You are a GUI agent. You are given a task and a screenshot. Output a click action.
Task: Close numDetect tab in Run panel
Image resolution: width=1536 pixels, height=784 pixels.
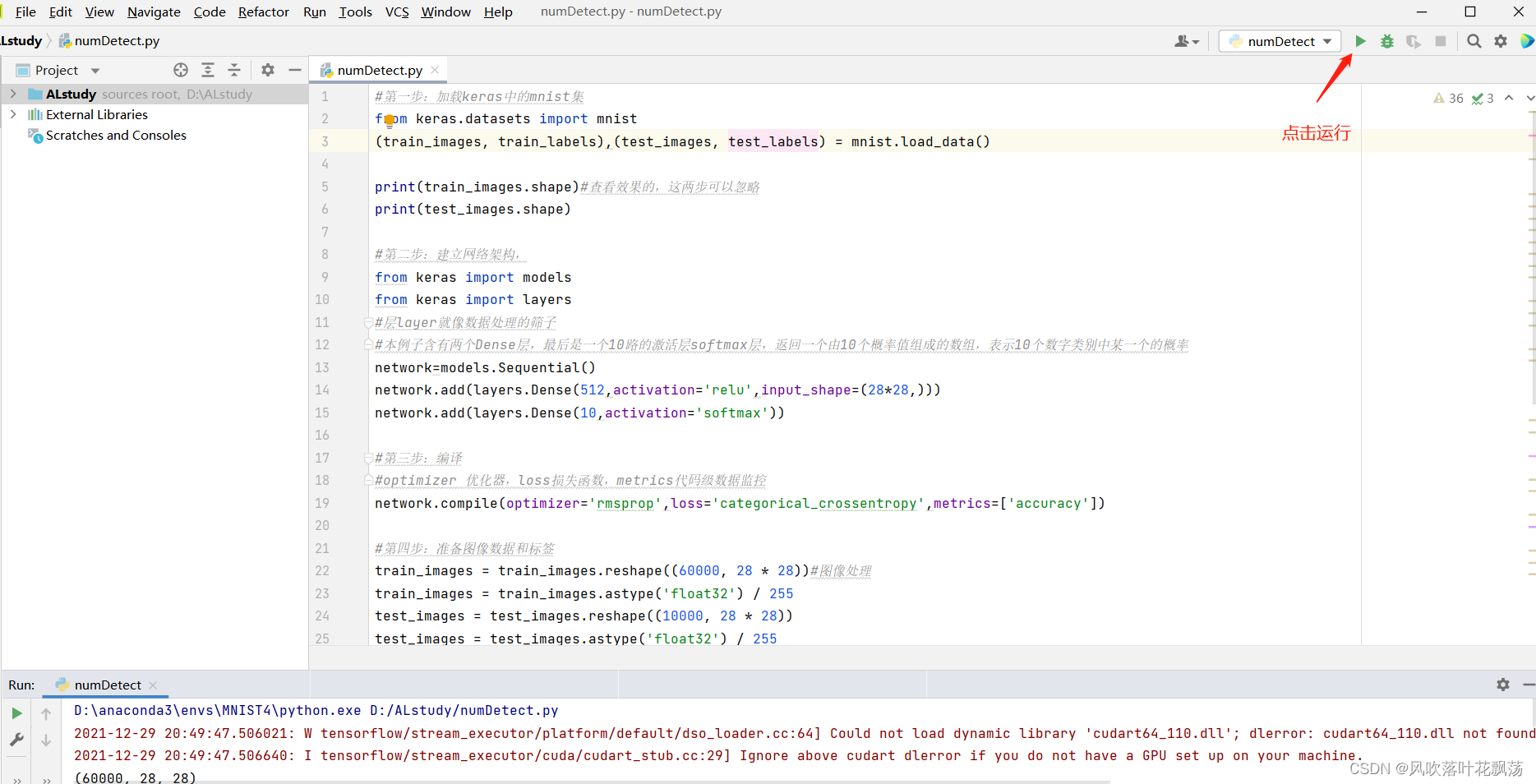pos(153,685)
